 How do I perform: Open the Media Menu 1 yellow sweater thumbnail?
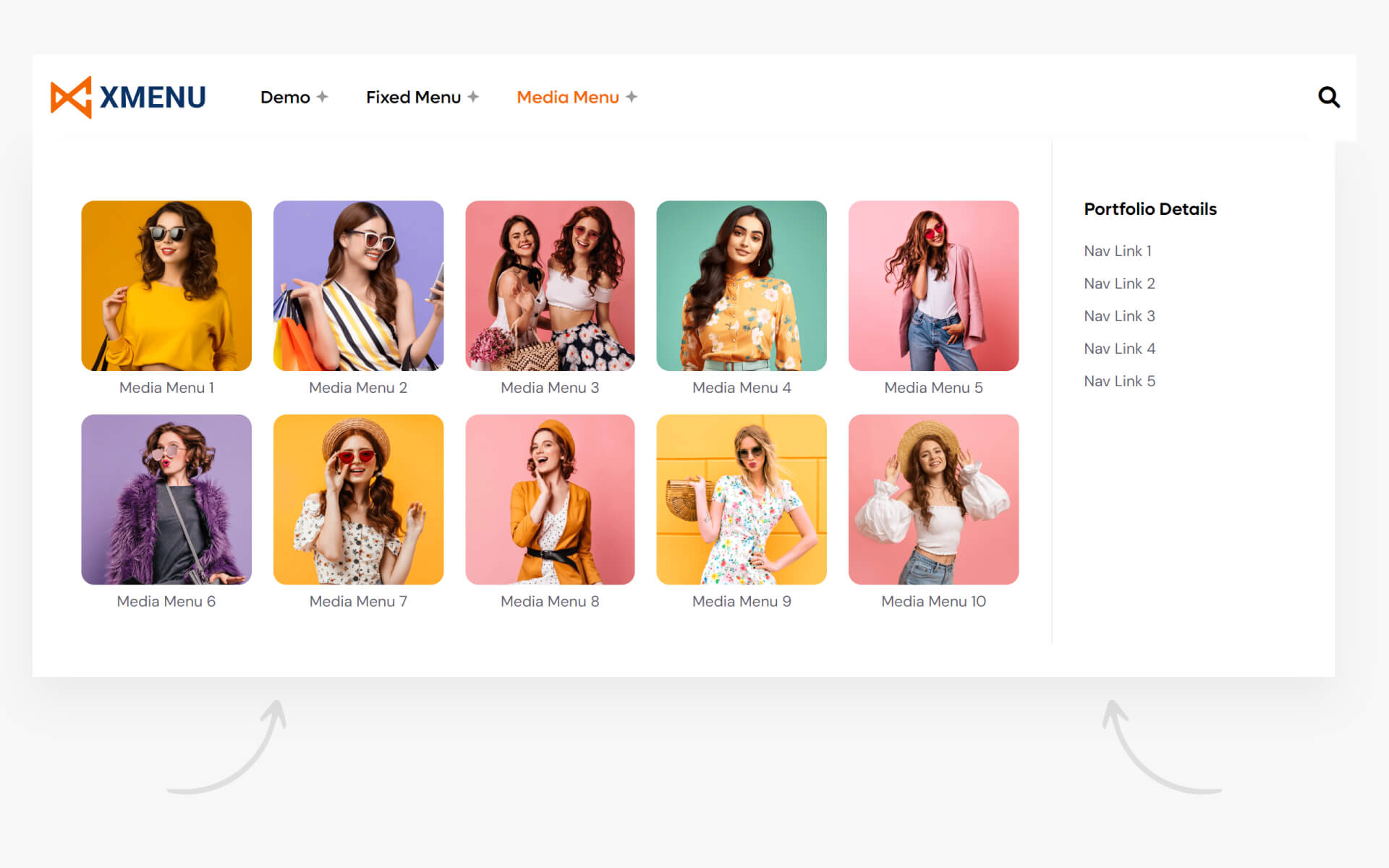[166, 286]
